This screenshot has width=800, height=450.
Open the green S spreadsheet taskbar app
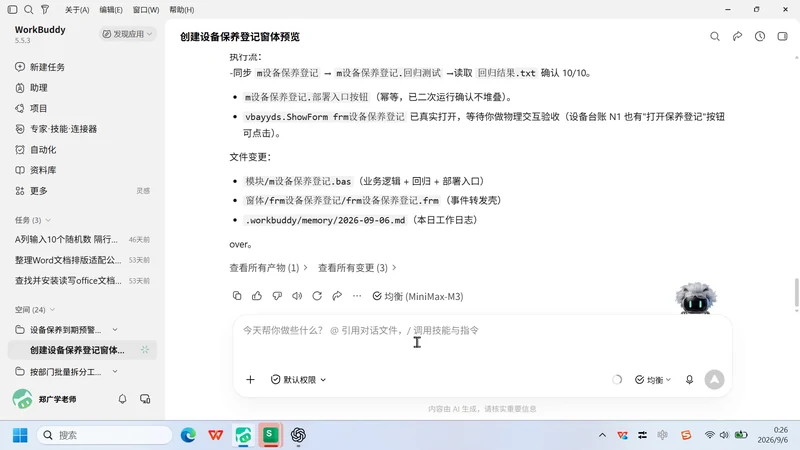coord(270,435)
